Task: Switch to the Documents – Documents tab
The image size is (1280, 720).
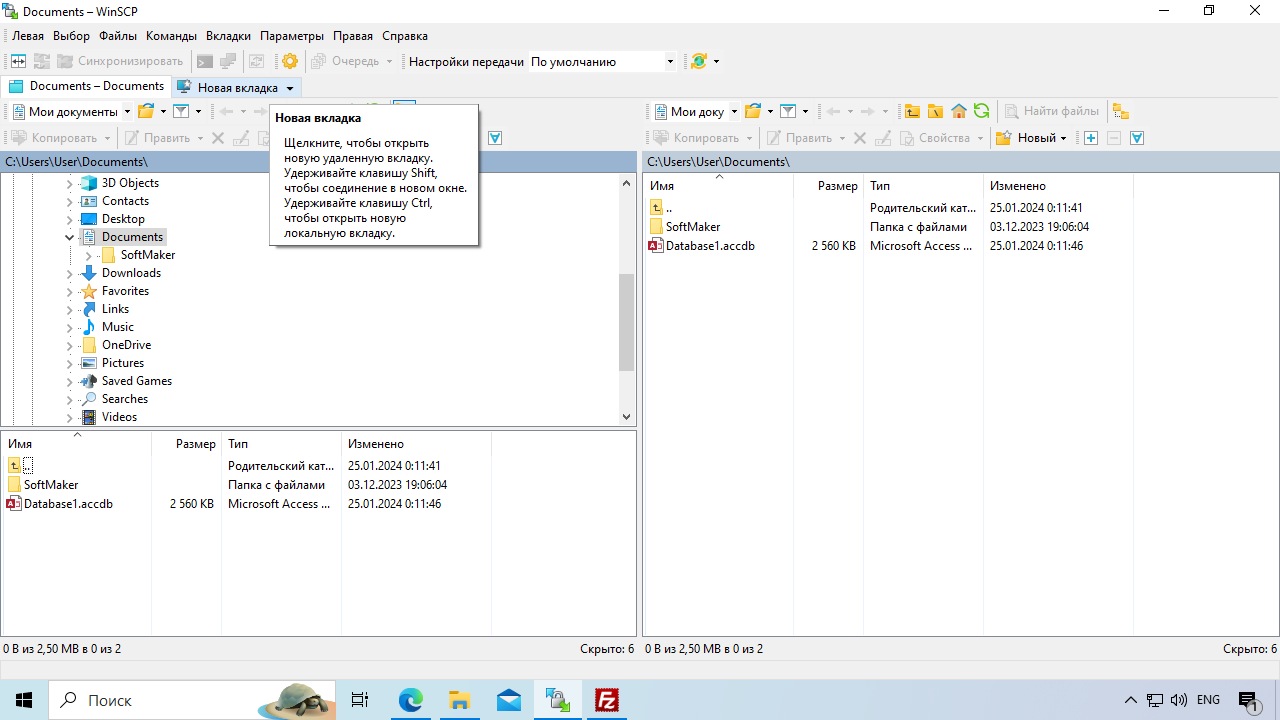Action: point(87,87)
